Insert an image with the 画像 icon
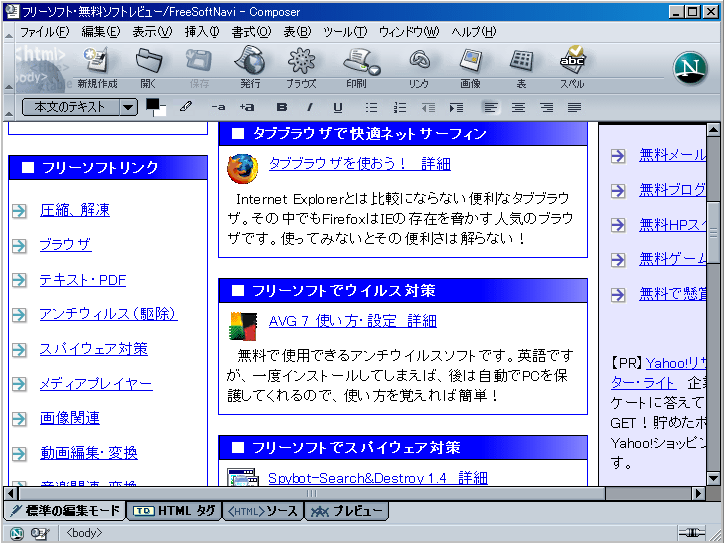 (x=470, y=67)
